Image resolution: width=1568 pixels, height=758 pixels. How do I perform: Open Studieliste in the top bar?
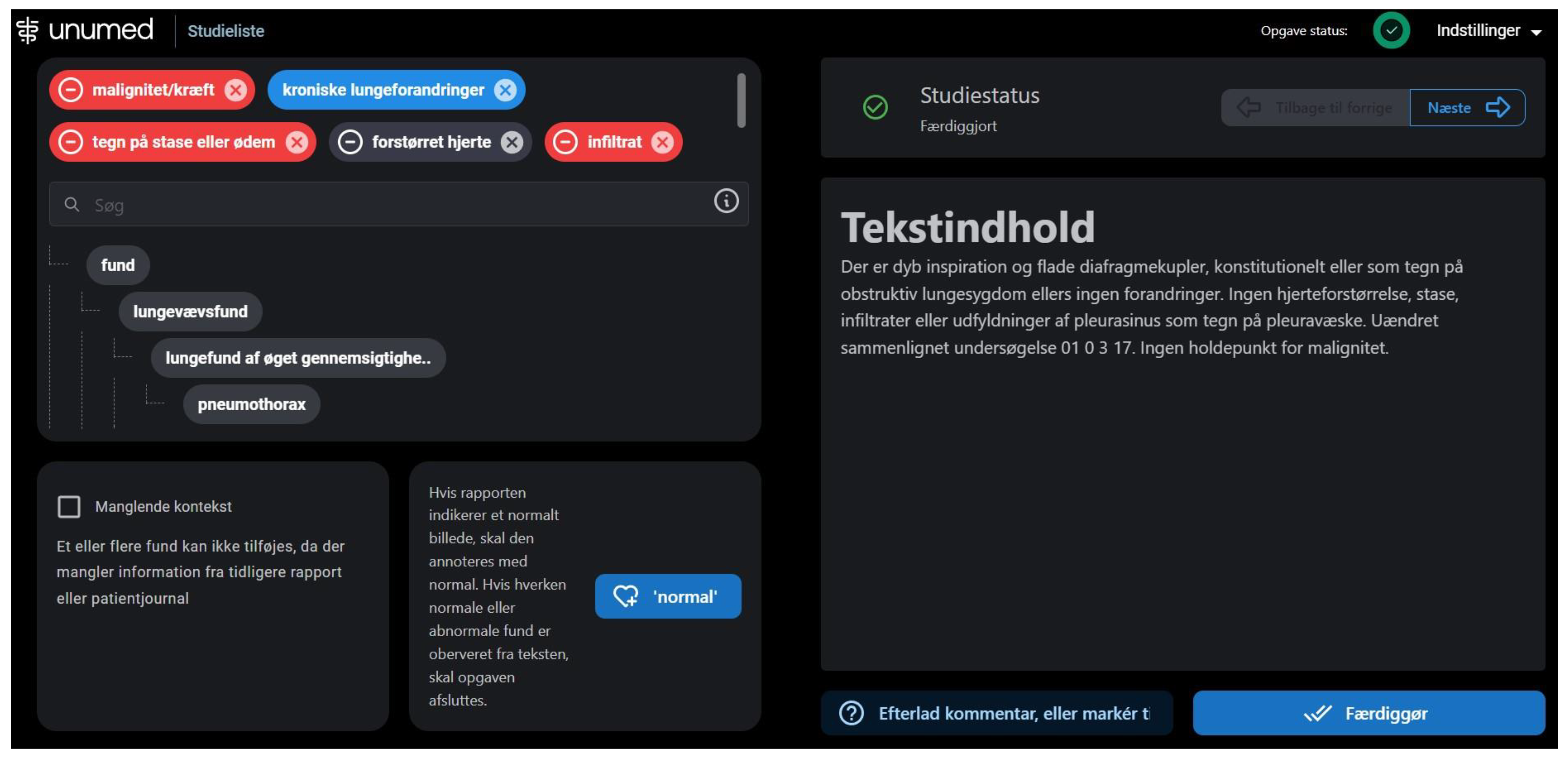(226, 31)
